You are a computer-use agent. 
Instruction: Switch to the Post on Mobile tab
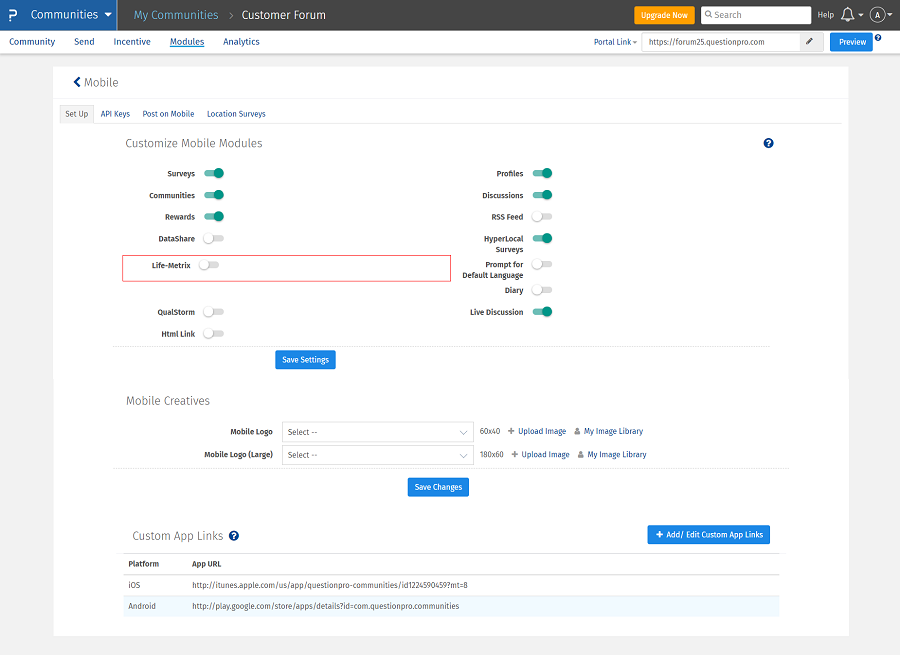tap(168, 114)
